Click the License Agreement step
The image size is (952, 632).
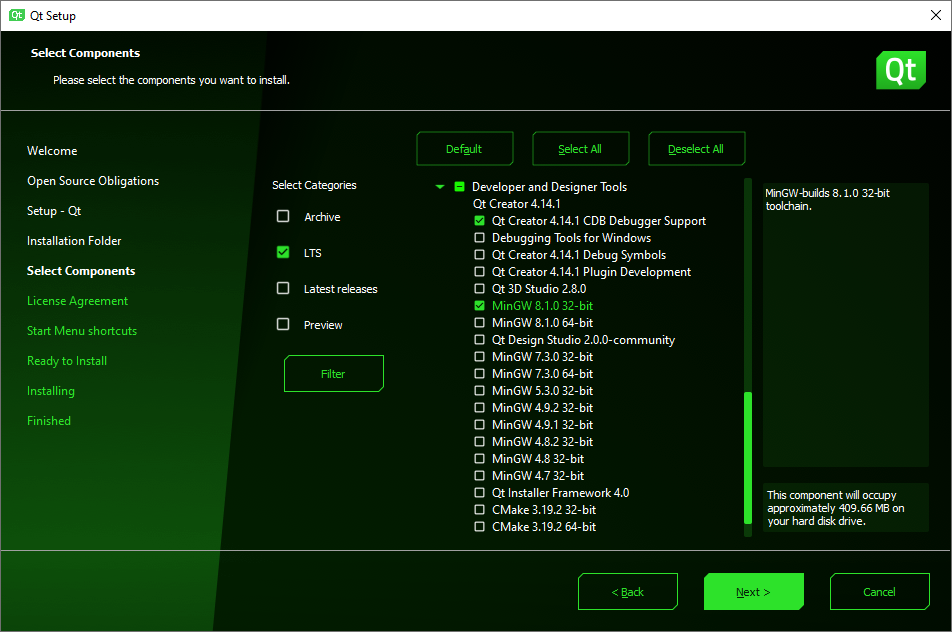[77, 301]
